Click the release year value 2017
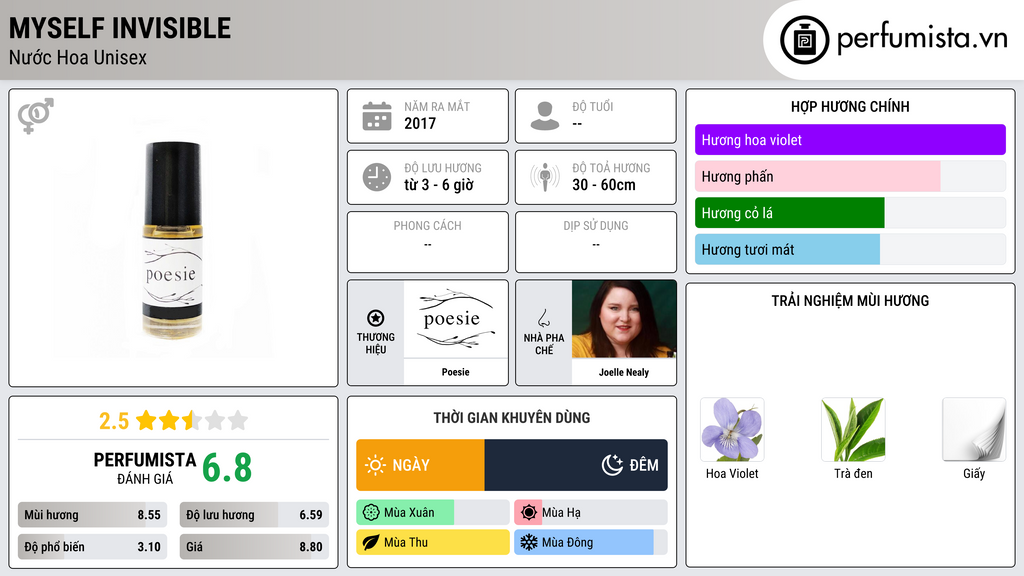This screenshot has width=1024, height=576. click(x=420, y=123)
